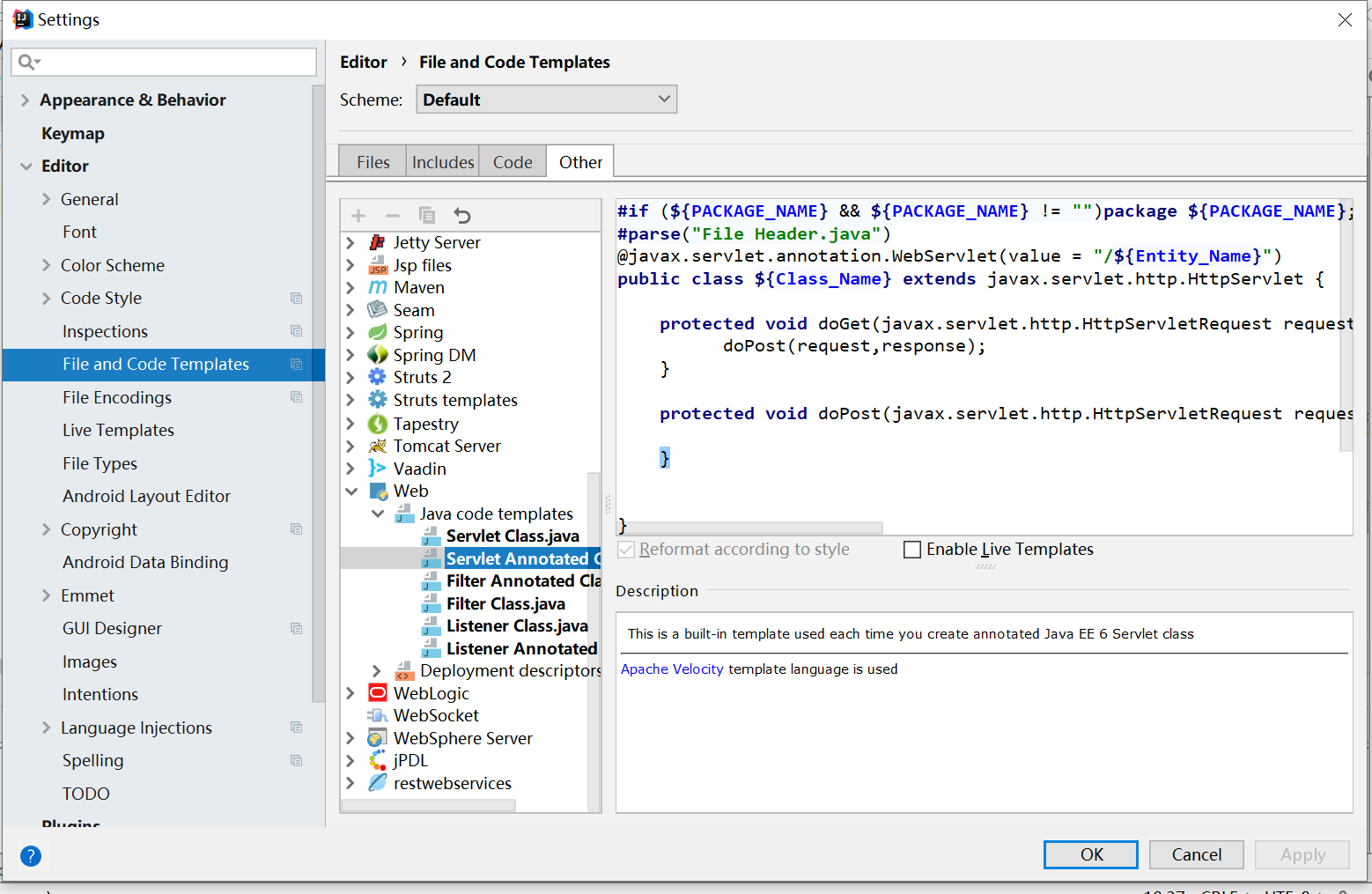This screenshot has height=894, width=1372.
Task: Open Keymap settings
Action: click(73, 133)
